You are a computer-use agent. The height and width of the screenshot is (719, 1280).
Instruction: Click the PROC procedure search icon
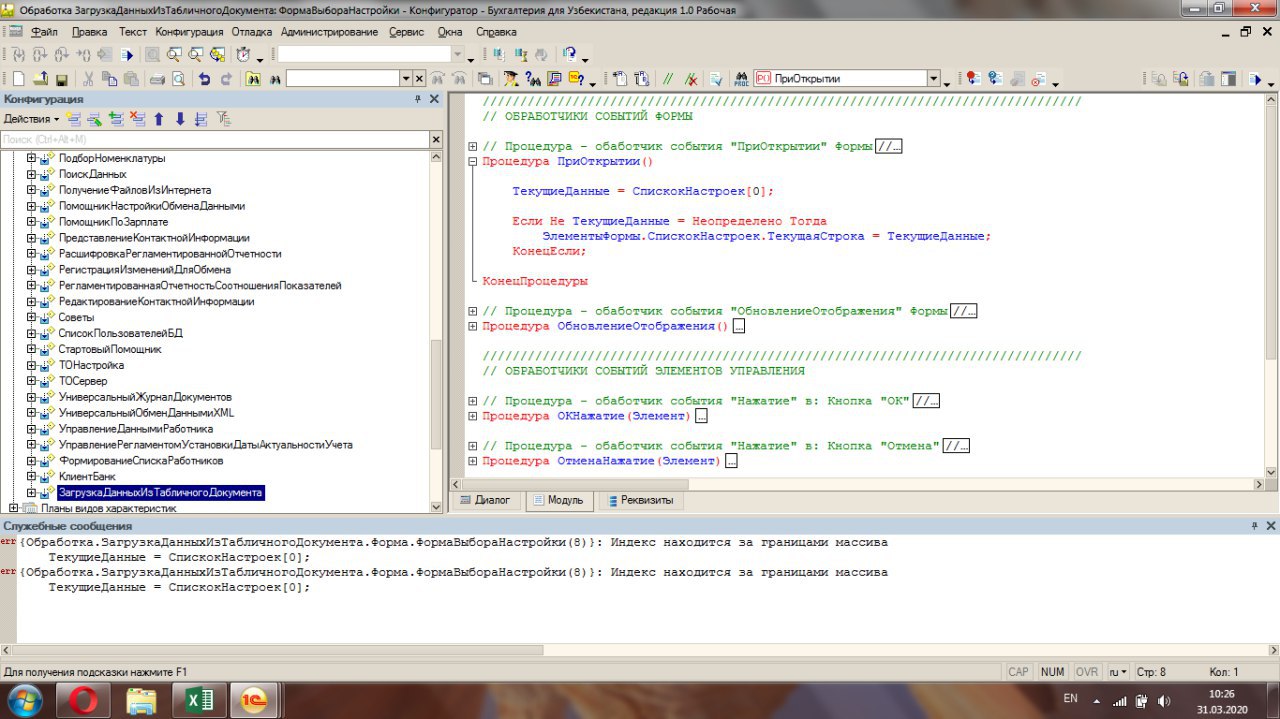(x=741, y=79)
